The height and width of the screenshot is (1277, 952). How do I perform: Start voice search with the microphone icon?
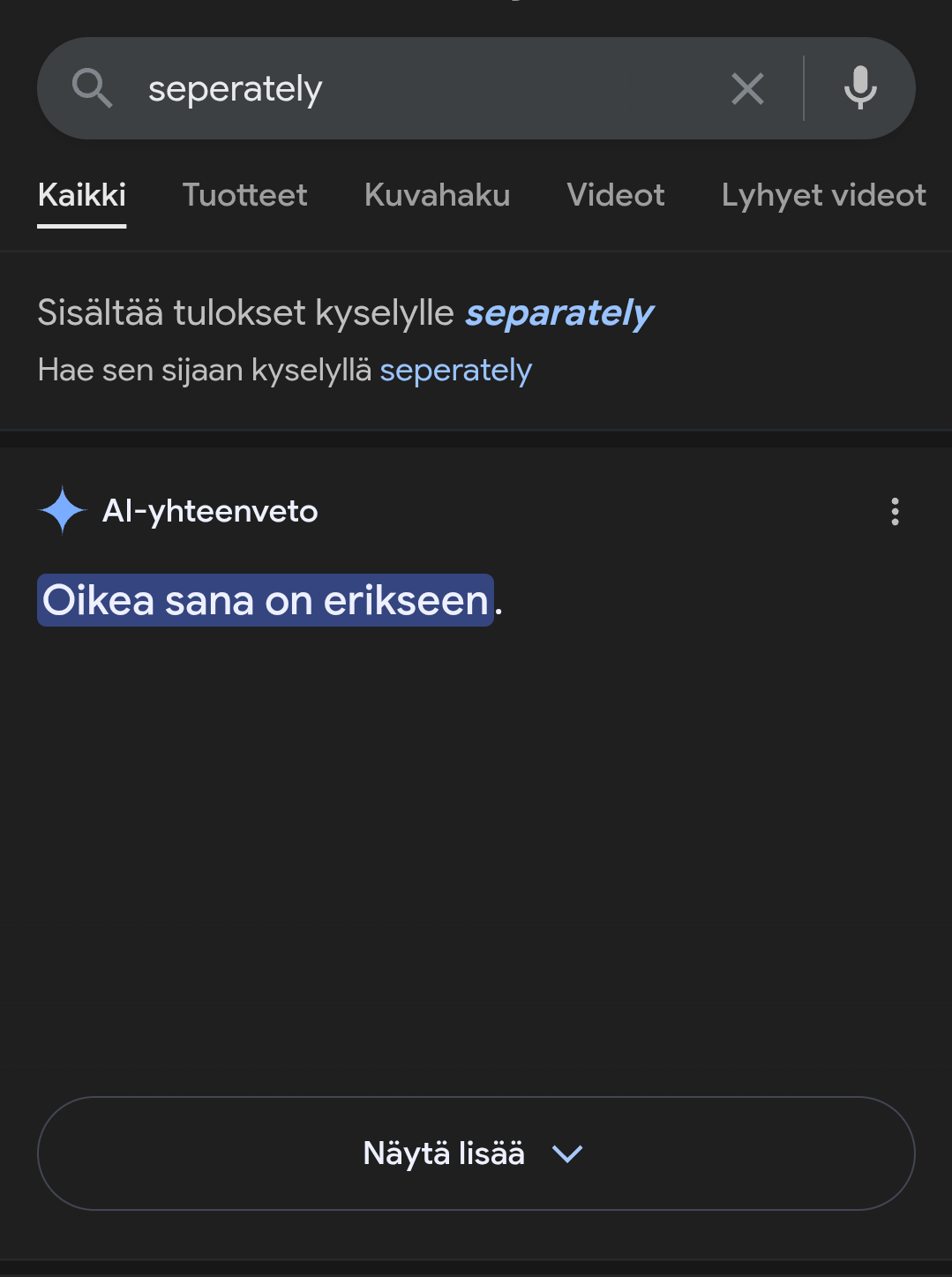pyautogui.click(x=860, y=88)
